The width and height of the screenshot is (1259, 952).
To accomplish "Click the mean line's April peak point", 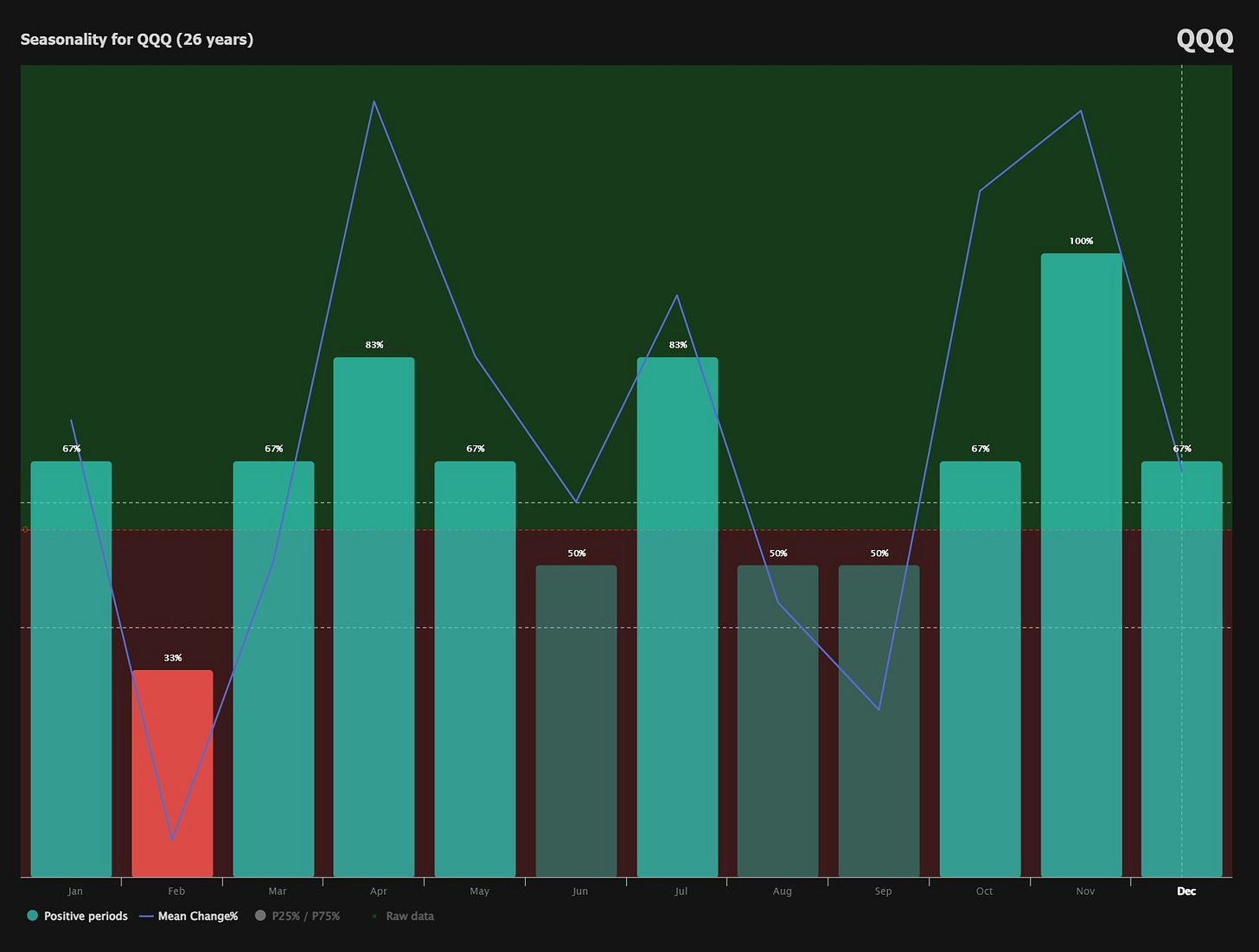I will [374, 101].
